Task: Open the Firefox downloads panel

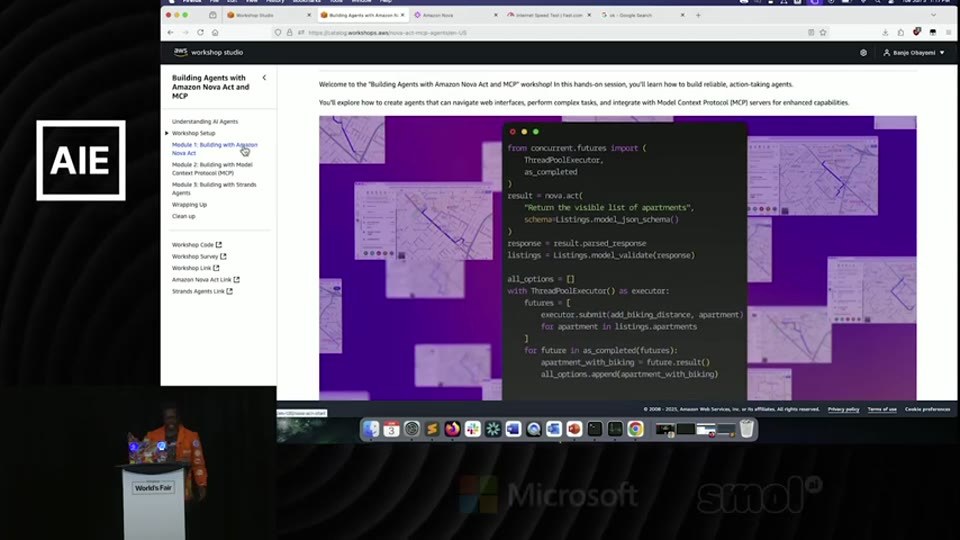Action: (885, 32)
